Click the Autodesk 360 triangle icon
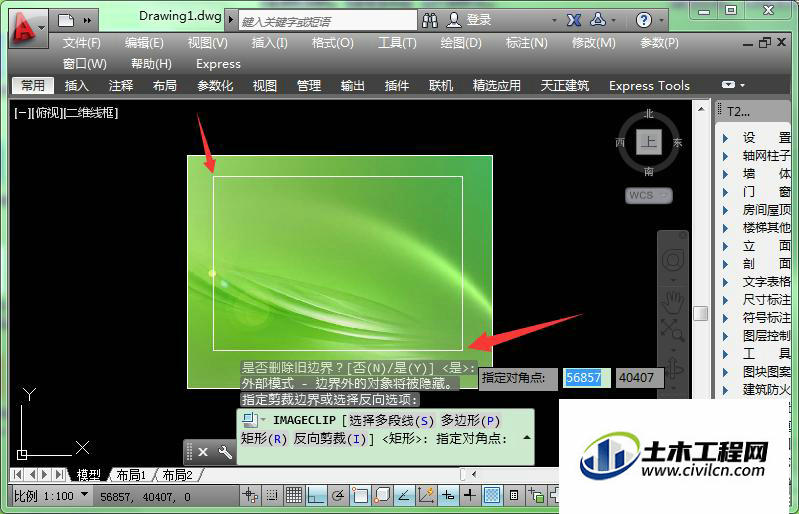This screenshot has width=799, height=514. point(598,20)
